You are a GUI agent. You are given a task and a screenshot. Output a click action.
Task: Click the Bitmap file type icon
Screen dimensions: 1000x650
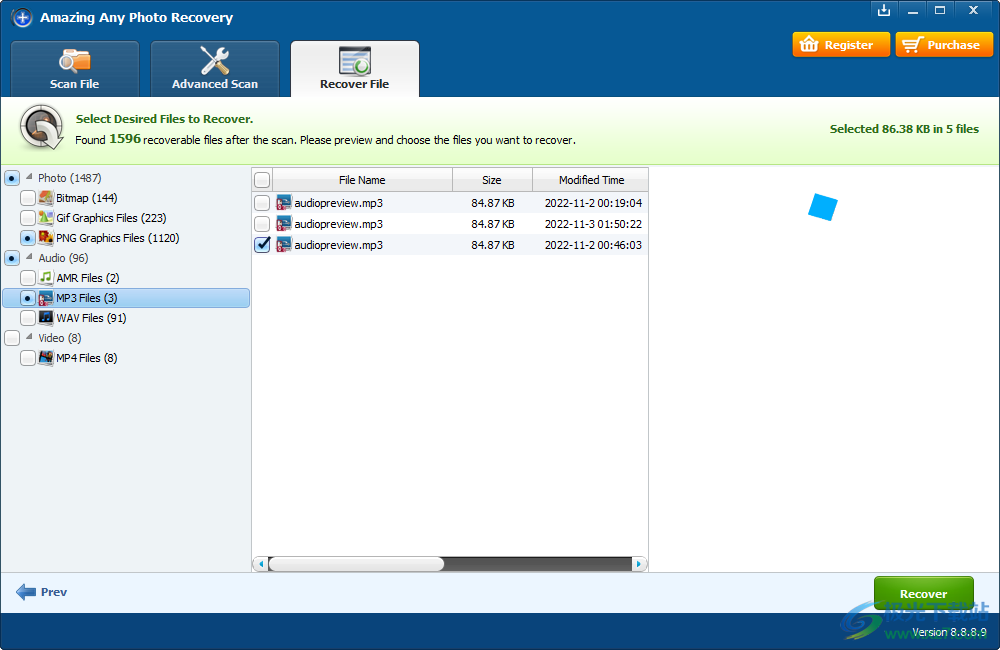coord(46,198)
